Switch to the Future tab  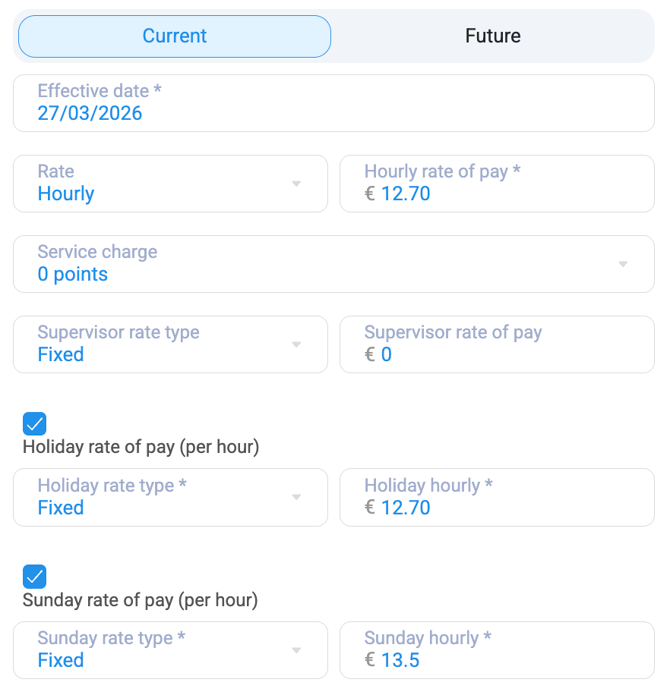click(x=492, y=36)
